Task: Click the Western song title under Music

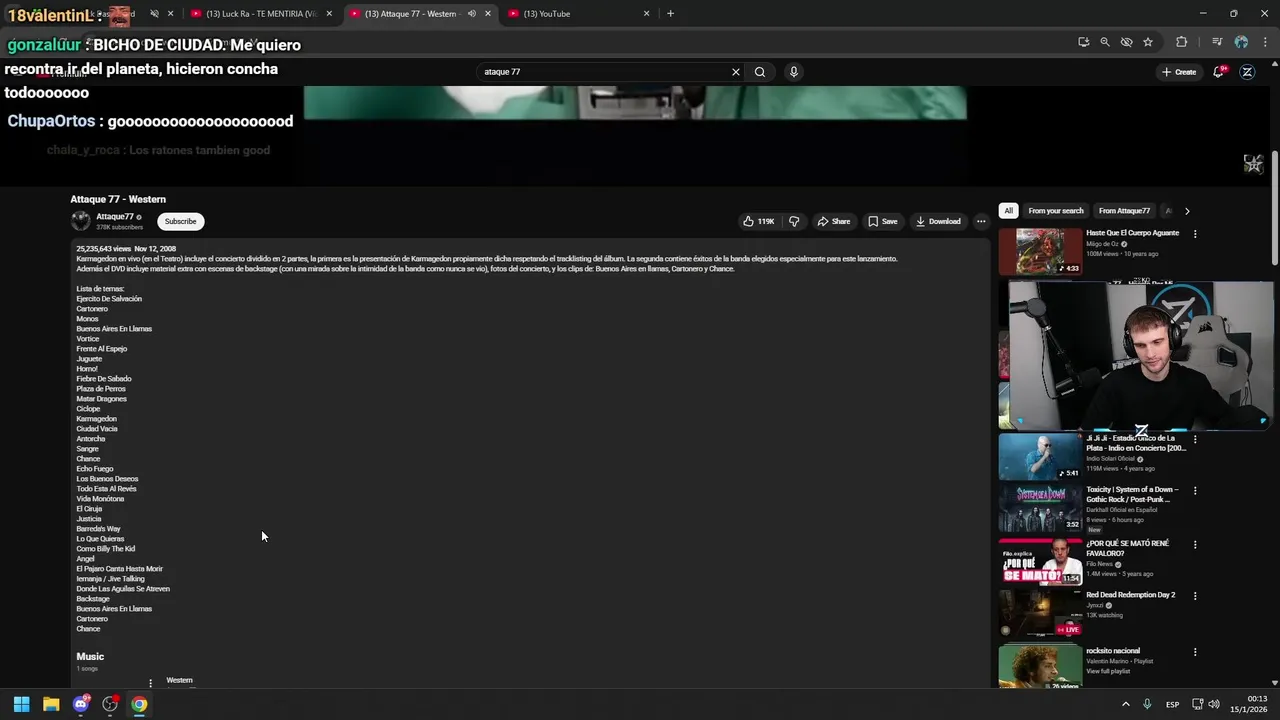Action: (179, 680)
